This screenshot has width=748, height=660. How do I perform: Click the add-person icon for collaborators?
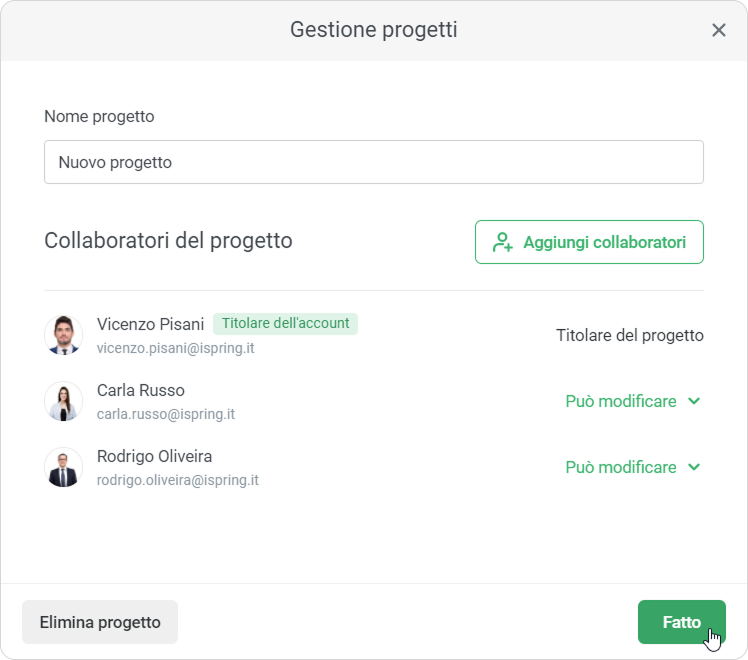pyautogui.click(x=502, y=242)
